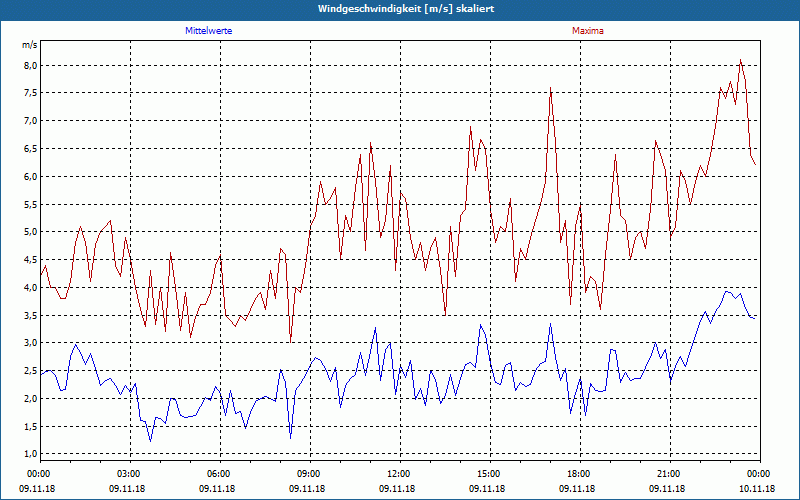Click the 18:00 time axis label
The width and height of the screenshot is (800, 500).
581,474
